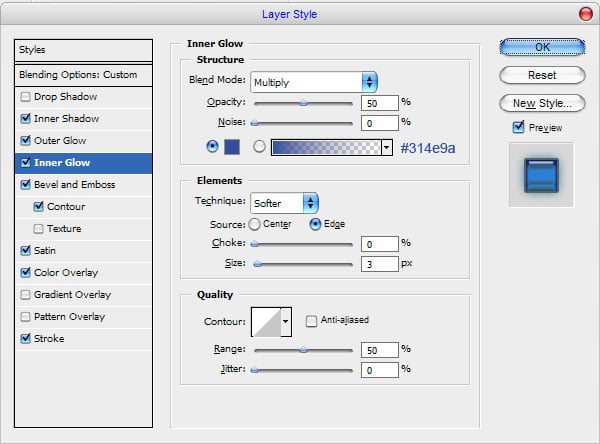The image size is (600, 444).
Task: Click the Opacity slider track
Action: point(302,102)
